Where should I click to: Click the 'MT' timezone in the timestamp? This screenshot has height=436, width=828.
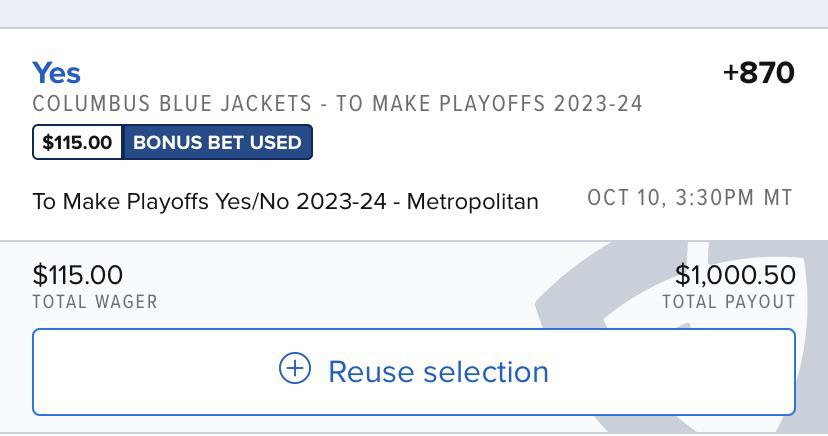778,198
